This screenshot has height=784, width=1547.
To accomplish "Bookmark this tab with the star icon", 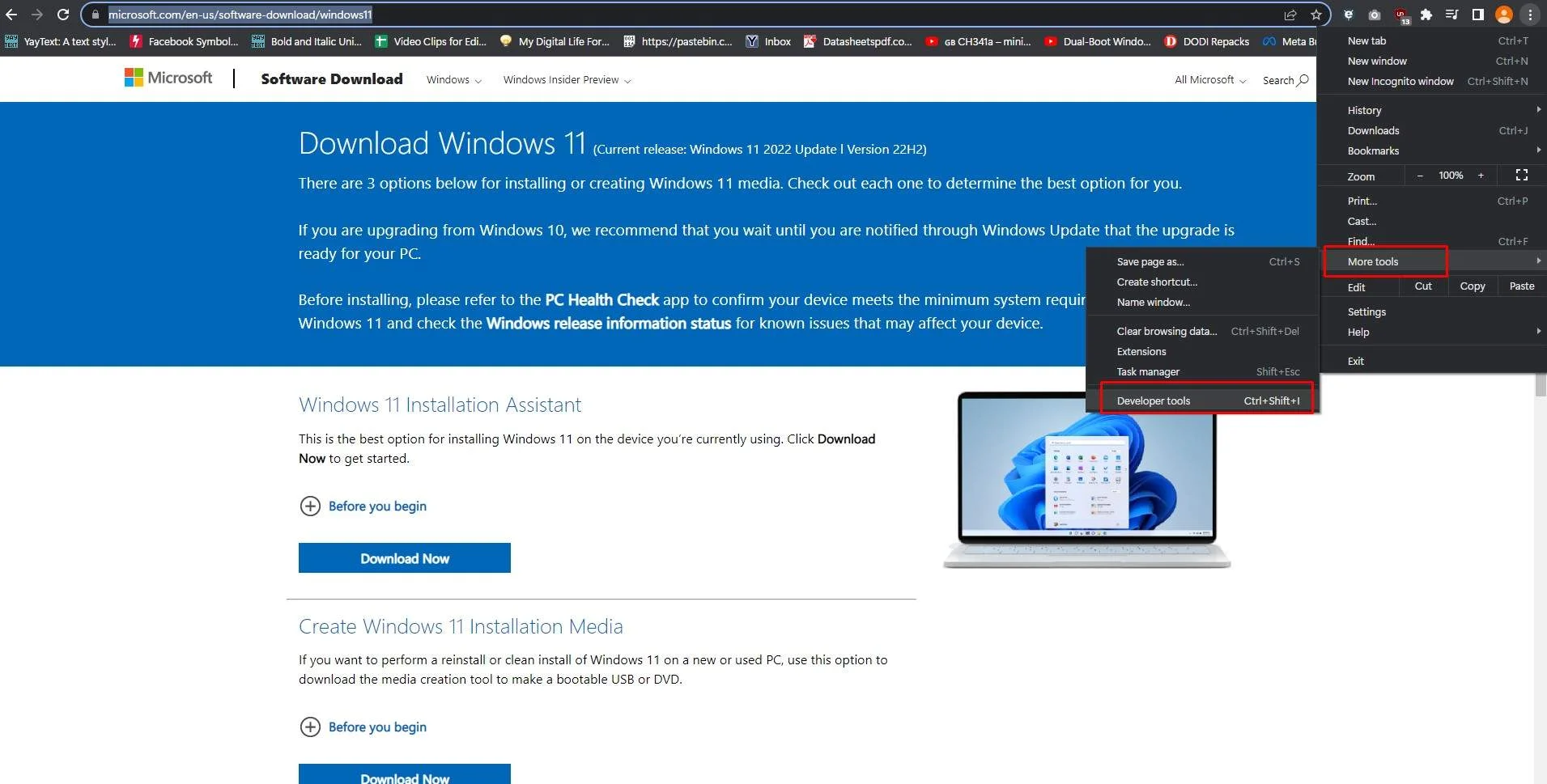I will click(x=1316, y=15).
